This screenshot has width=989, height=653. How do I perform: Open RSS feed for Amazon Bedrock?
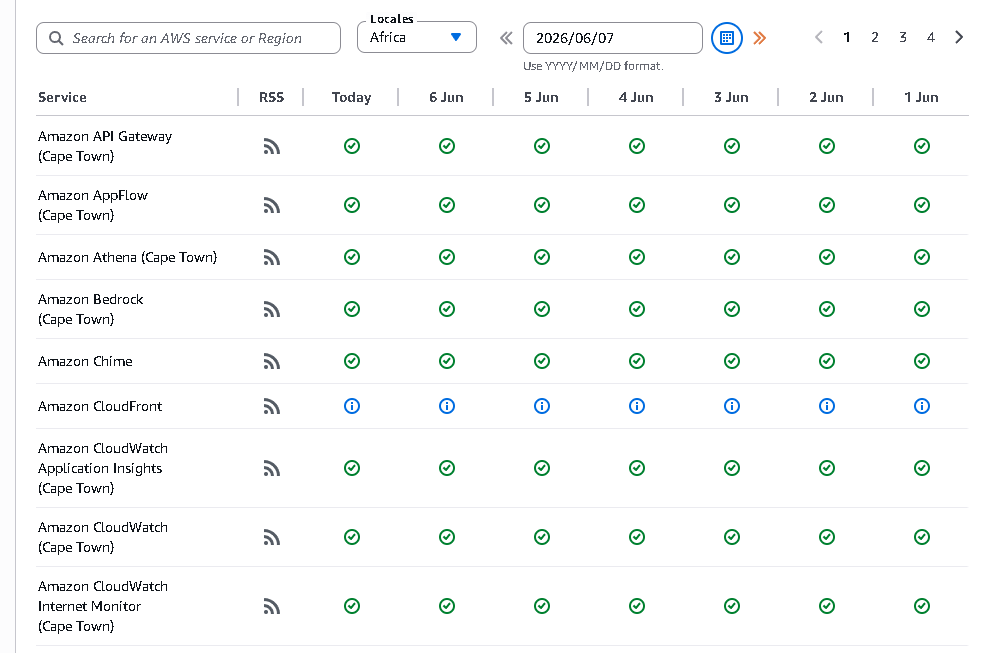pos(271,309)
